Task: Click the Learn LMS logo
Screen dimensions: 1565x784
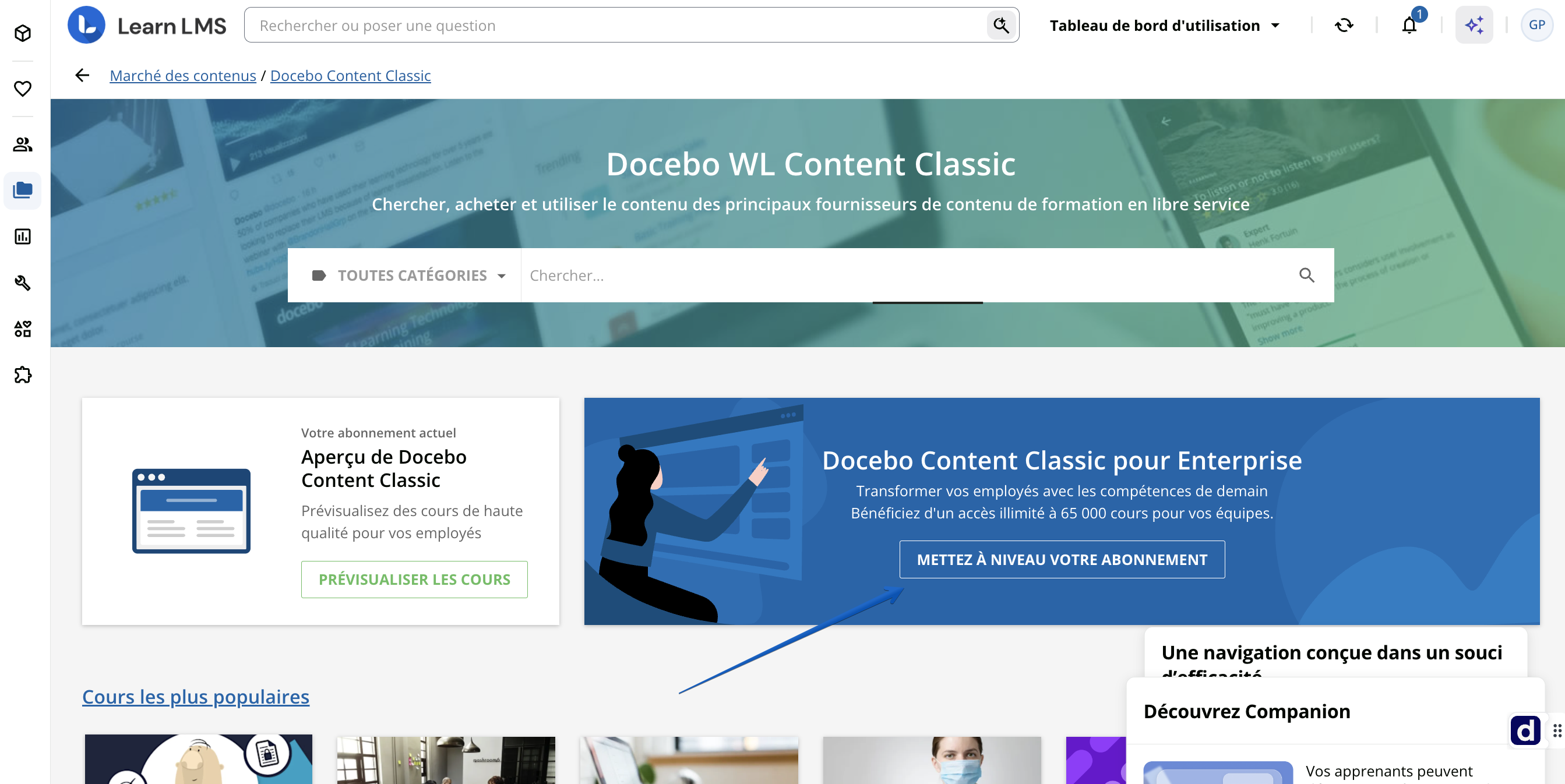Action: tap(146, 25)
